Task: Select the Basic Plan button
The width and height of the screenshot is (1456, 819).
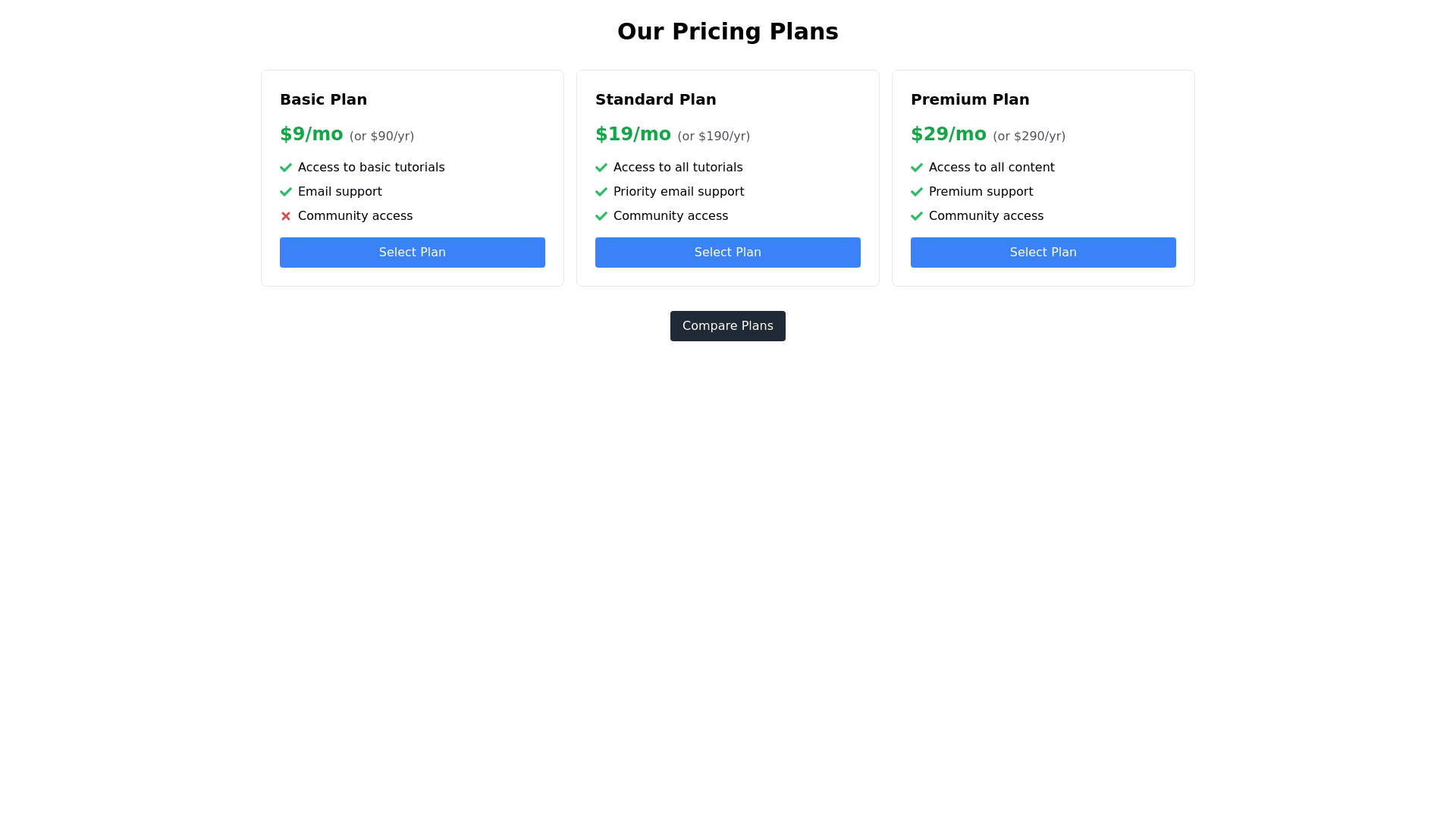Action: (x=412, y=253)
